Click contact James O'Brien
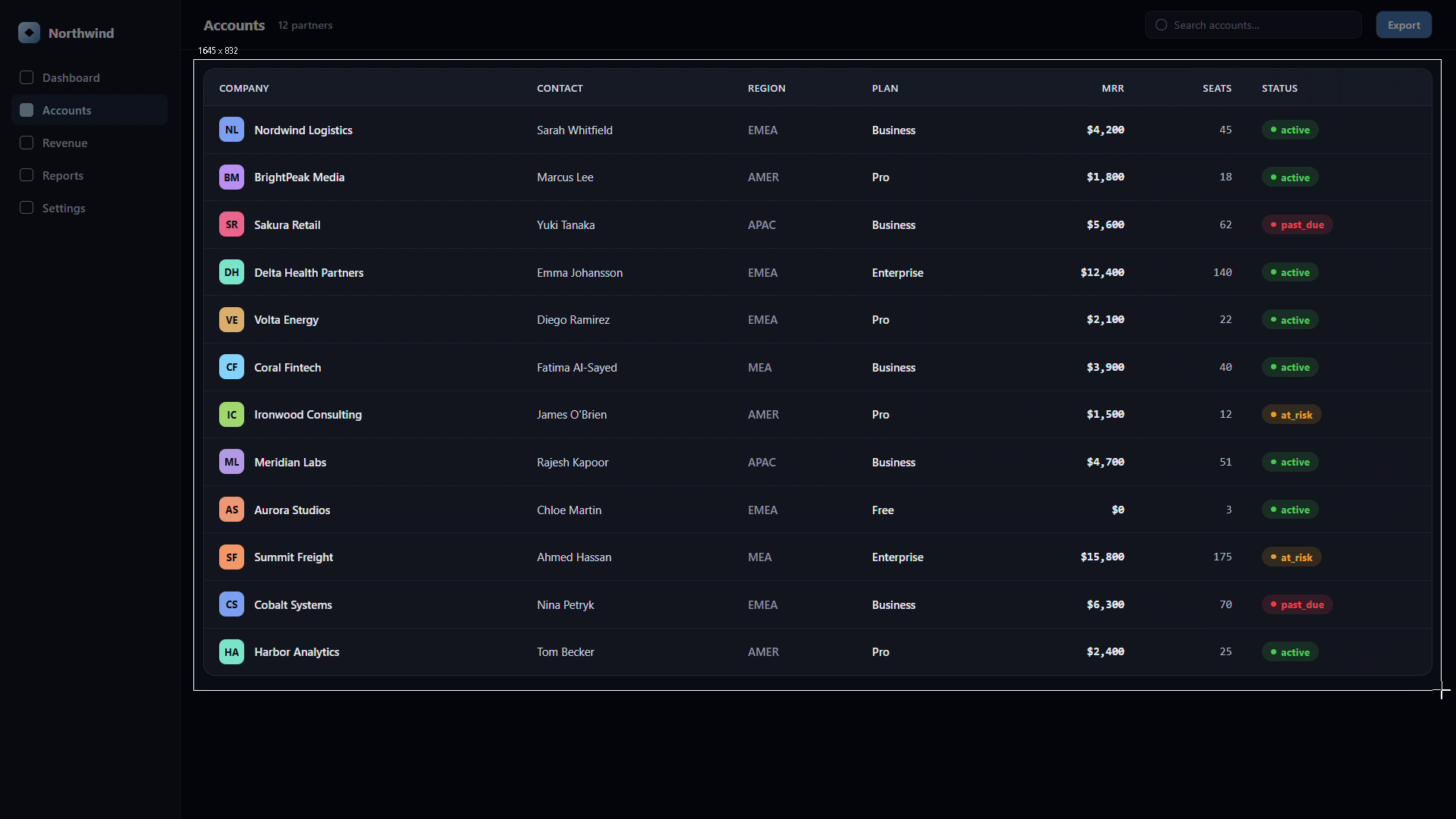 click(x=572, y=415)
